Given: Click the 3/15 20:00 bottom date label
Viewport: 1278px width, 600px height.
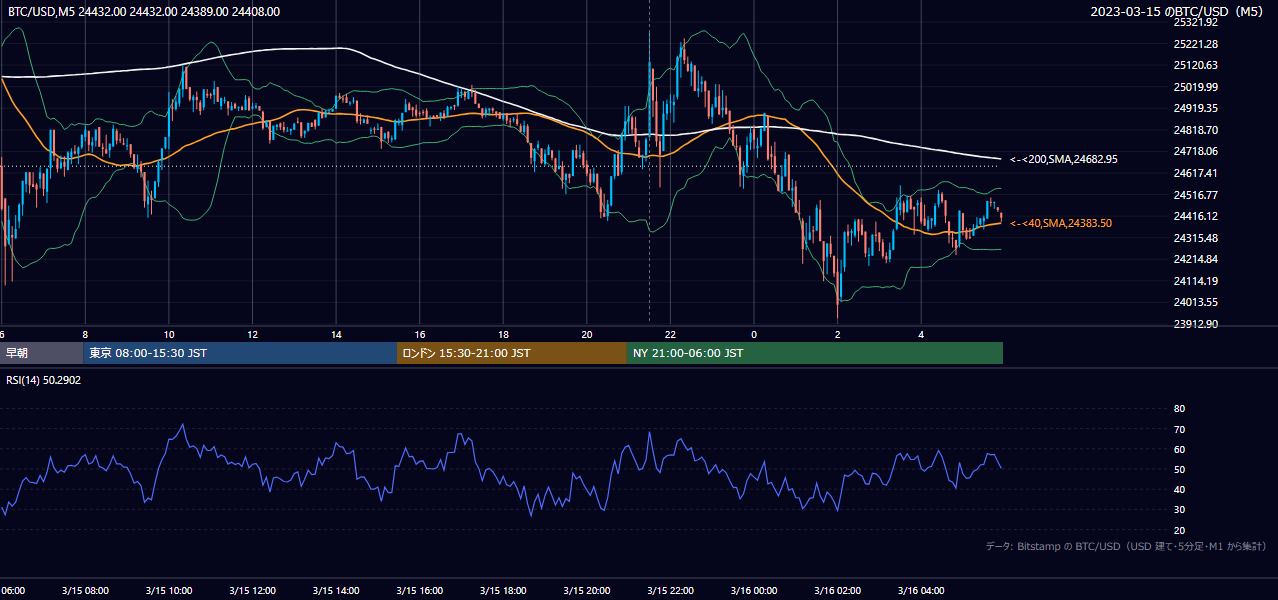Looking at the screenshot, I should coord(587,591).
